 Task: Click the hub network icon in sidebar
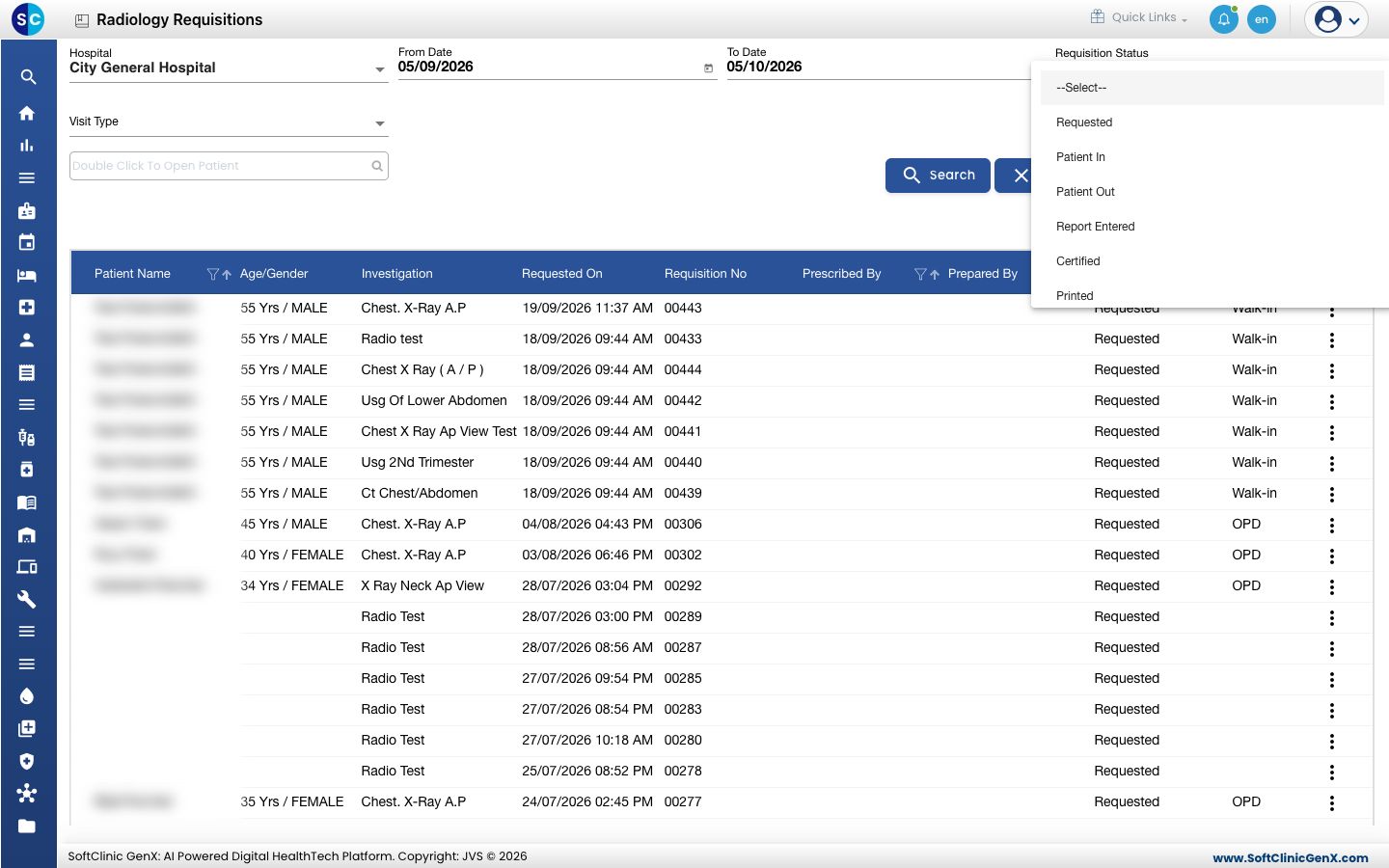pyautogui.click(x=27, y=793)
